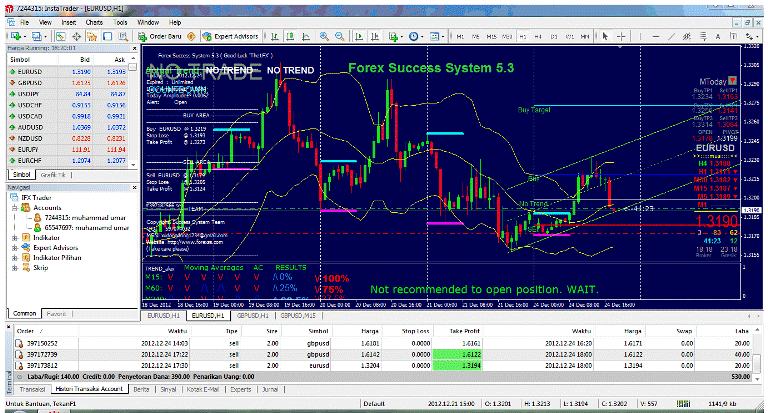Toggle the Expert Advisors button

coord(230,36)
